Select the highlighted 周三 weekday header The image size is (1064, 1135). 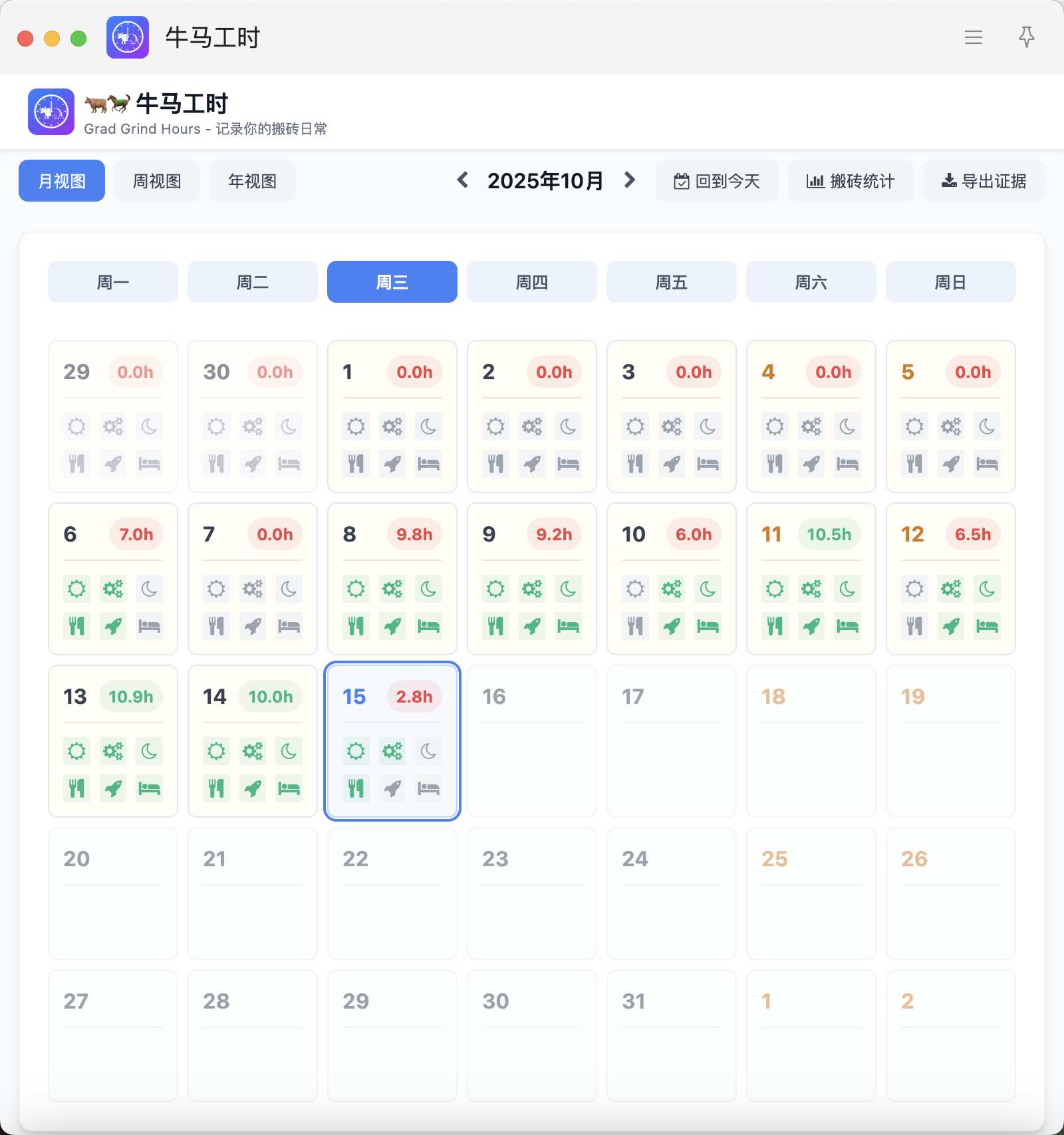[392, 282]
